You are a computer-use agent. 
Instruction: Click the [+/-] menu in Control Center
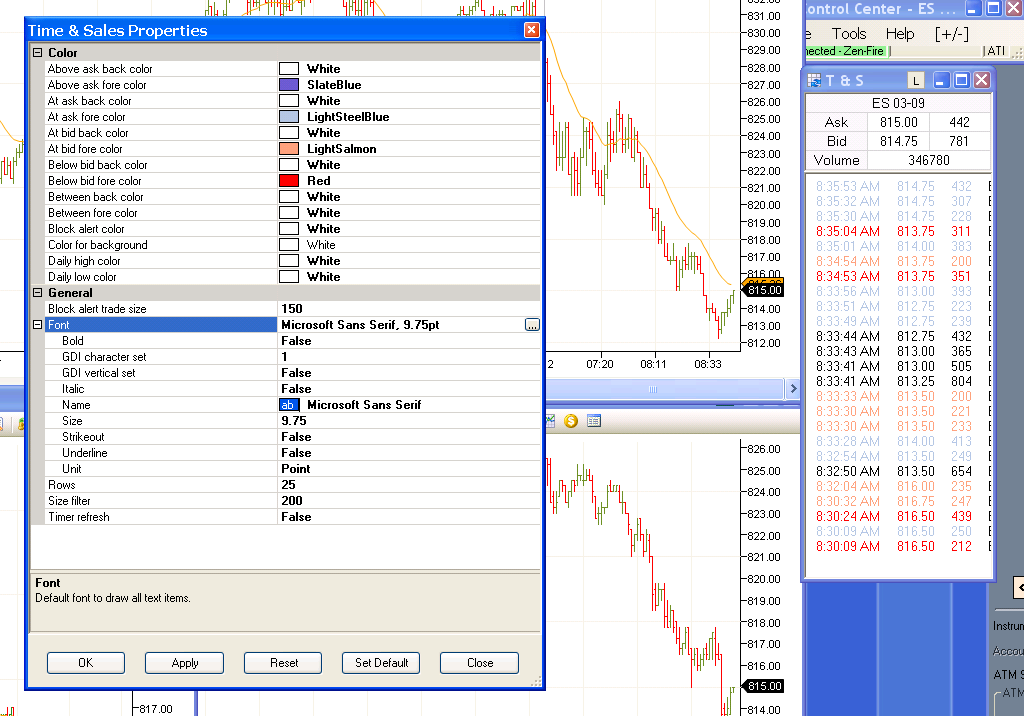pyautogui.click(x=952, y=34)
